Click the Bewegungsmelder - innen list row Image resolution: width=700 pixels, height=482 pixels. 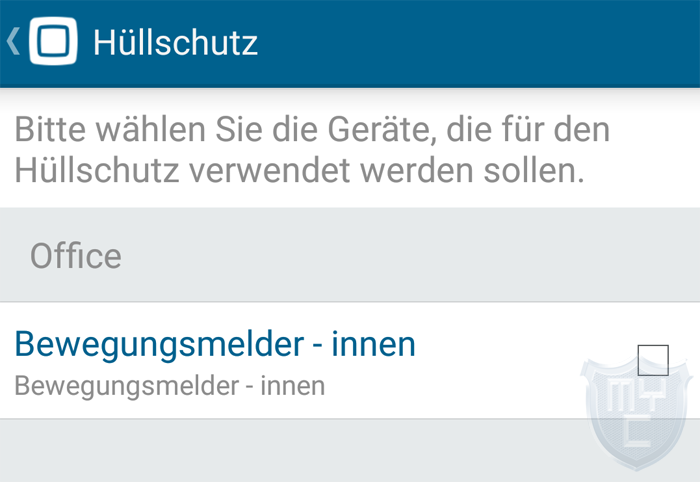pyautogui.click(x=350, y=361)
